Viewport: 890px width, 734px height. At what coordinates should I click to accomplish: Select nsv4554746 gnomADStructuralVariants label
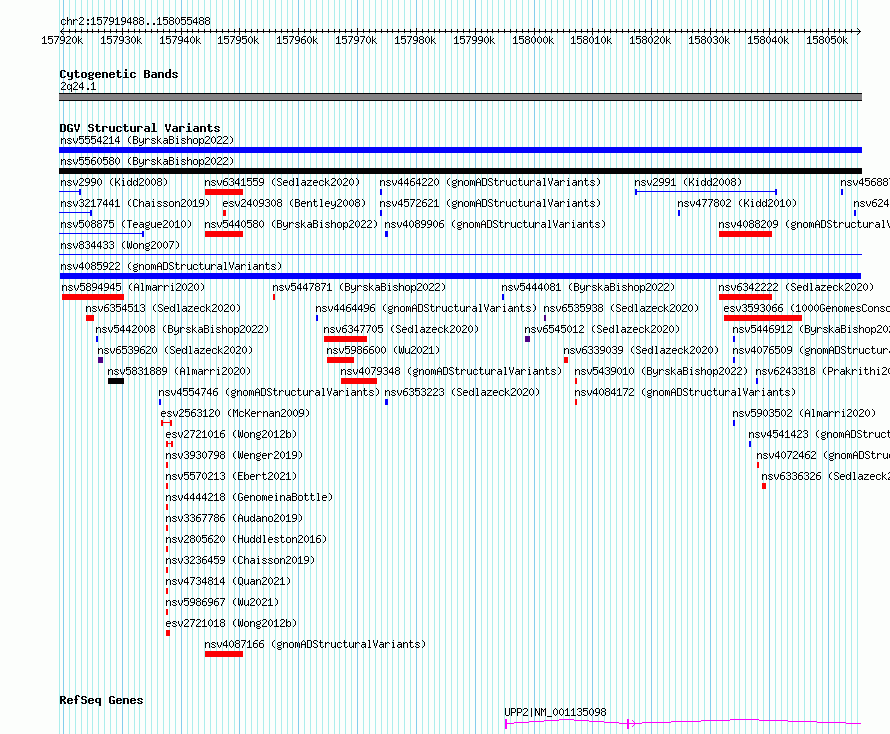click(268, 392)
